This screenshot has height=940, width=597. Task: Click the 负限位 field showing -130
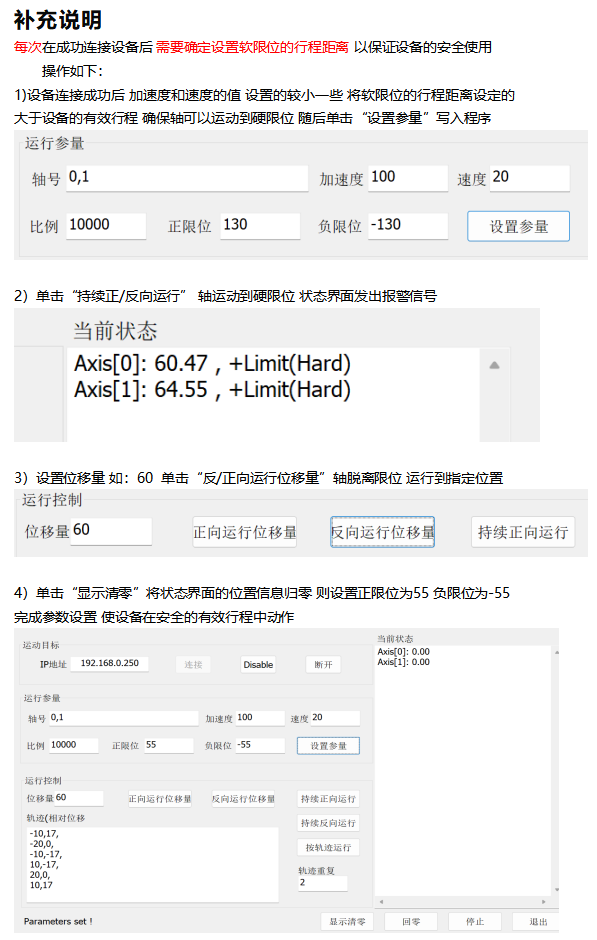(408, 227)
